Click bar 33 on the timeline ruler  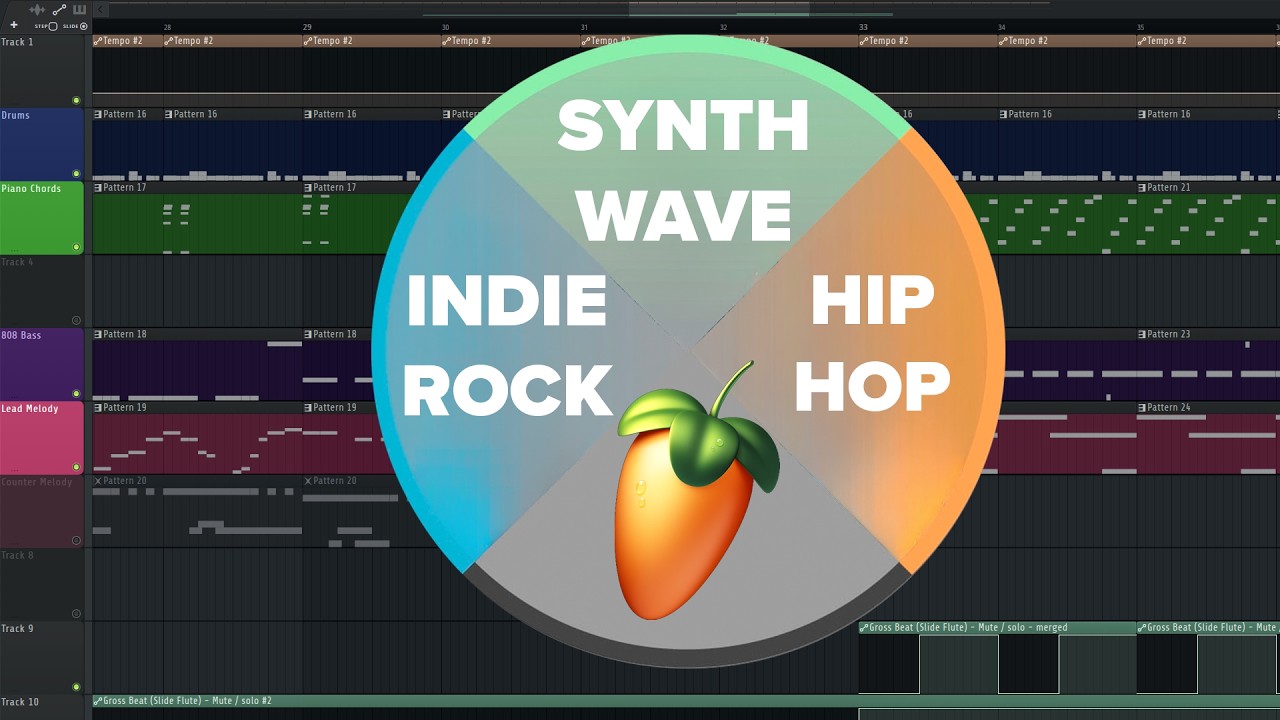(x=863, y=27)
